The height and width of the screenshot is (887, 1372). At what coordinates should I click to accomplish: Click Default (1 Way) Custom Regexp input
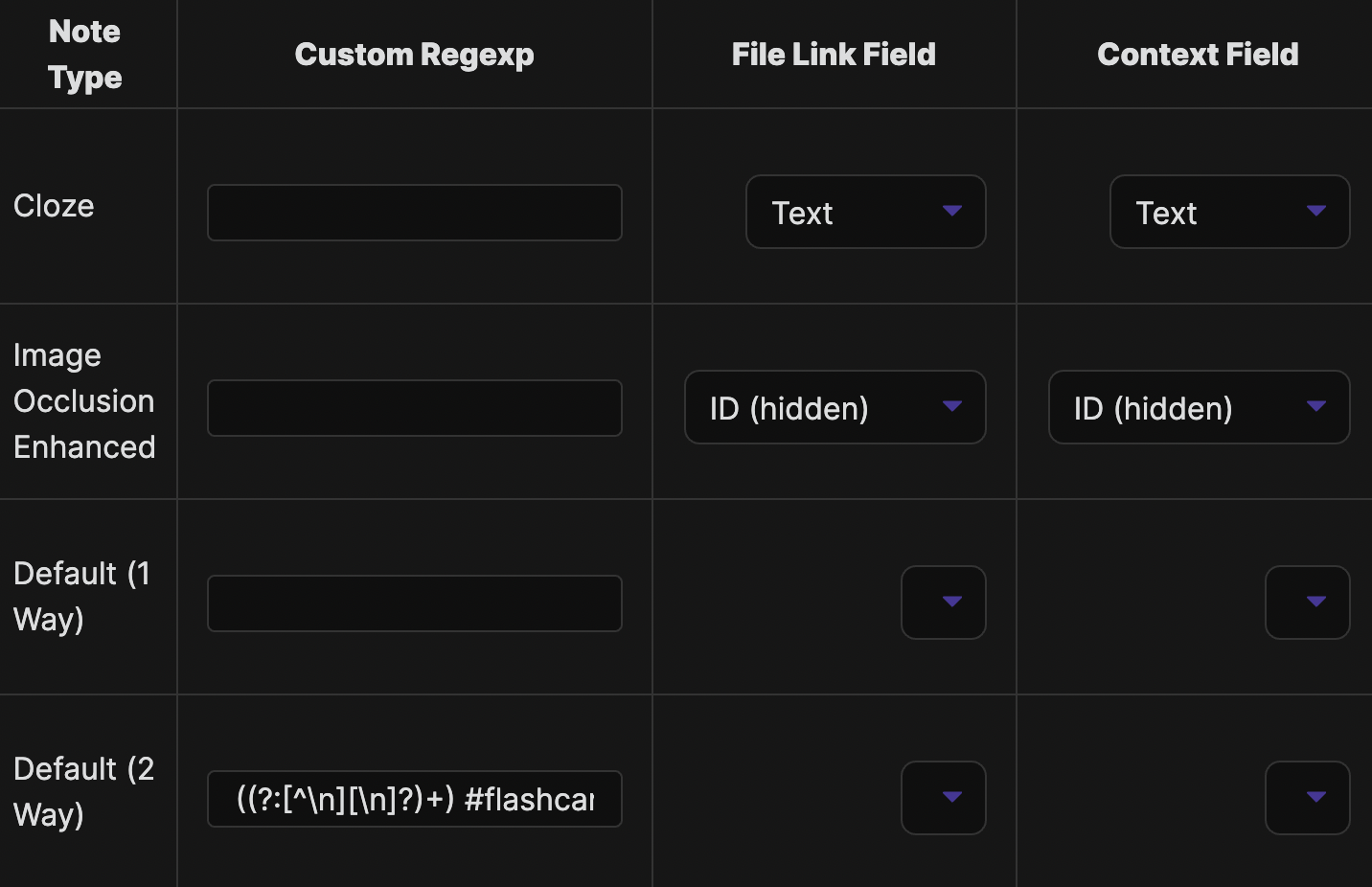point(414,603)
